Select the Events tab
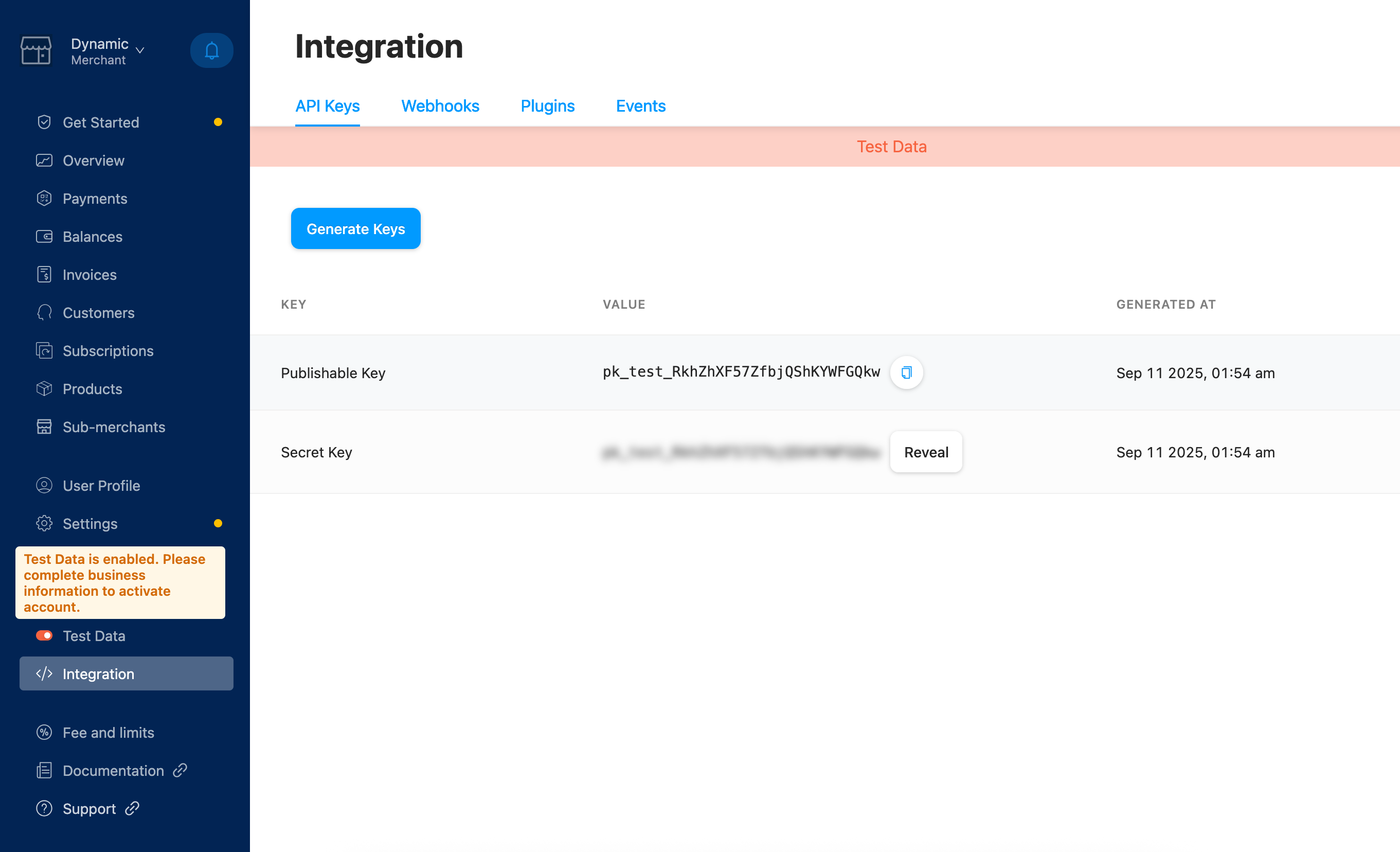Viewport: 1400px width, 852px height. click(640, 106)
